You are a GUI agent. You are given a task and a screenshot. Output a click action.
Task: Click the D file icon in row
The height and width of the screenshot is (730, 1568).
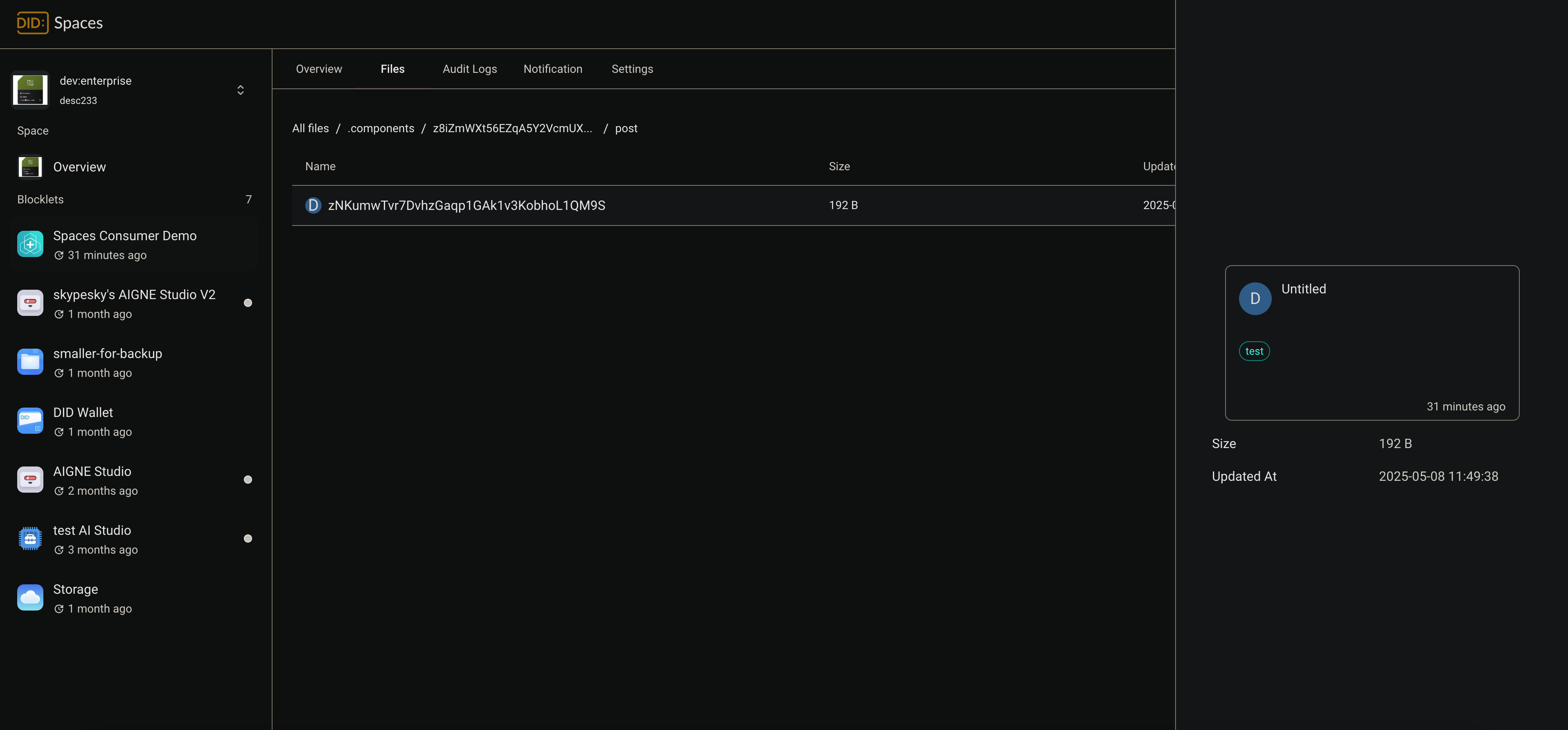click(x=313, y=206)
